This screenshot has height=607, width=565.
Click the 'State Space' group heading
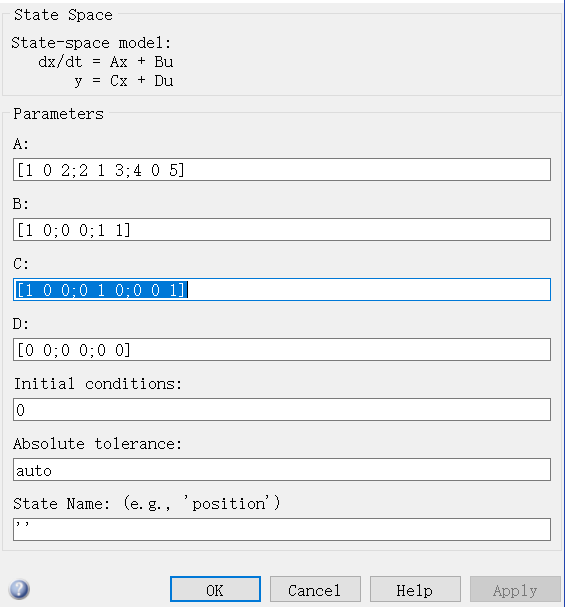[63, 15]
